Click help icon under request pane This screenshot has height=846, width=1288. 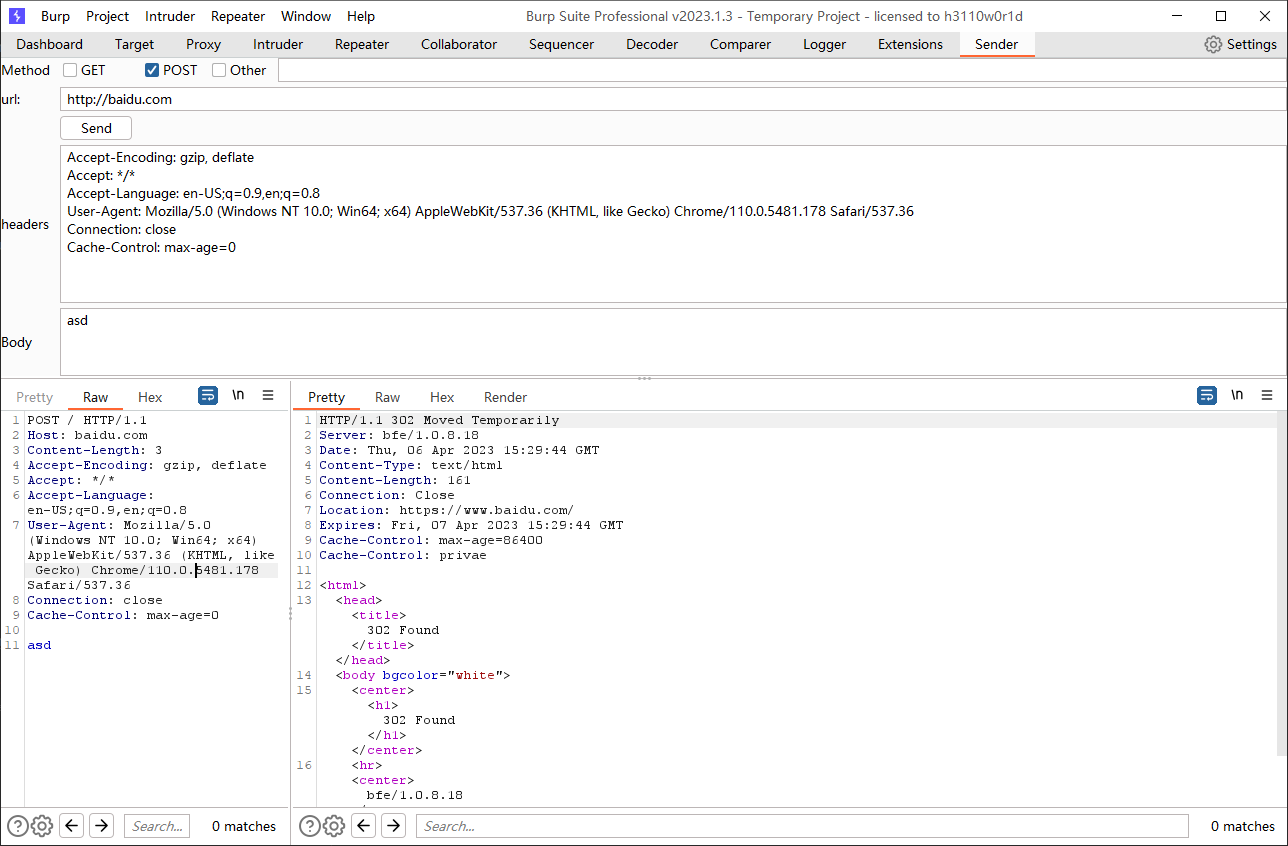(x=18, y=826)
